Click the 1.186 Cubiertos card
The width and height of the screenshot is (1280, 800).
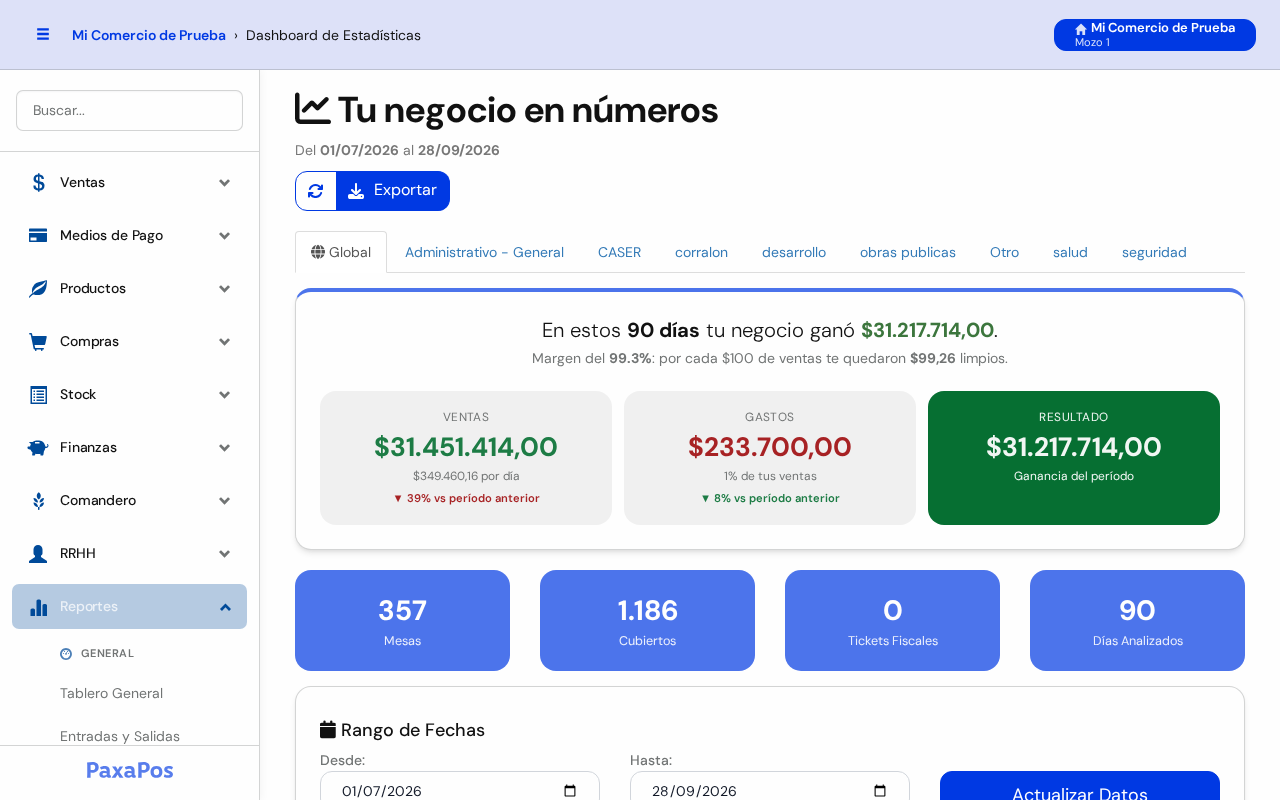[x=647, y=620]
